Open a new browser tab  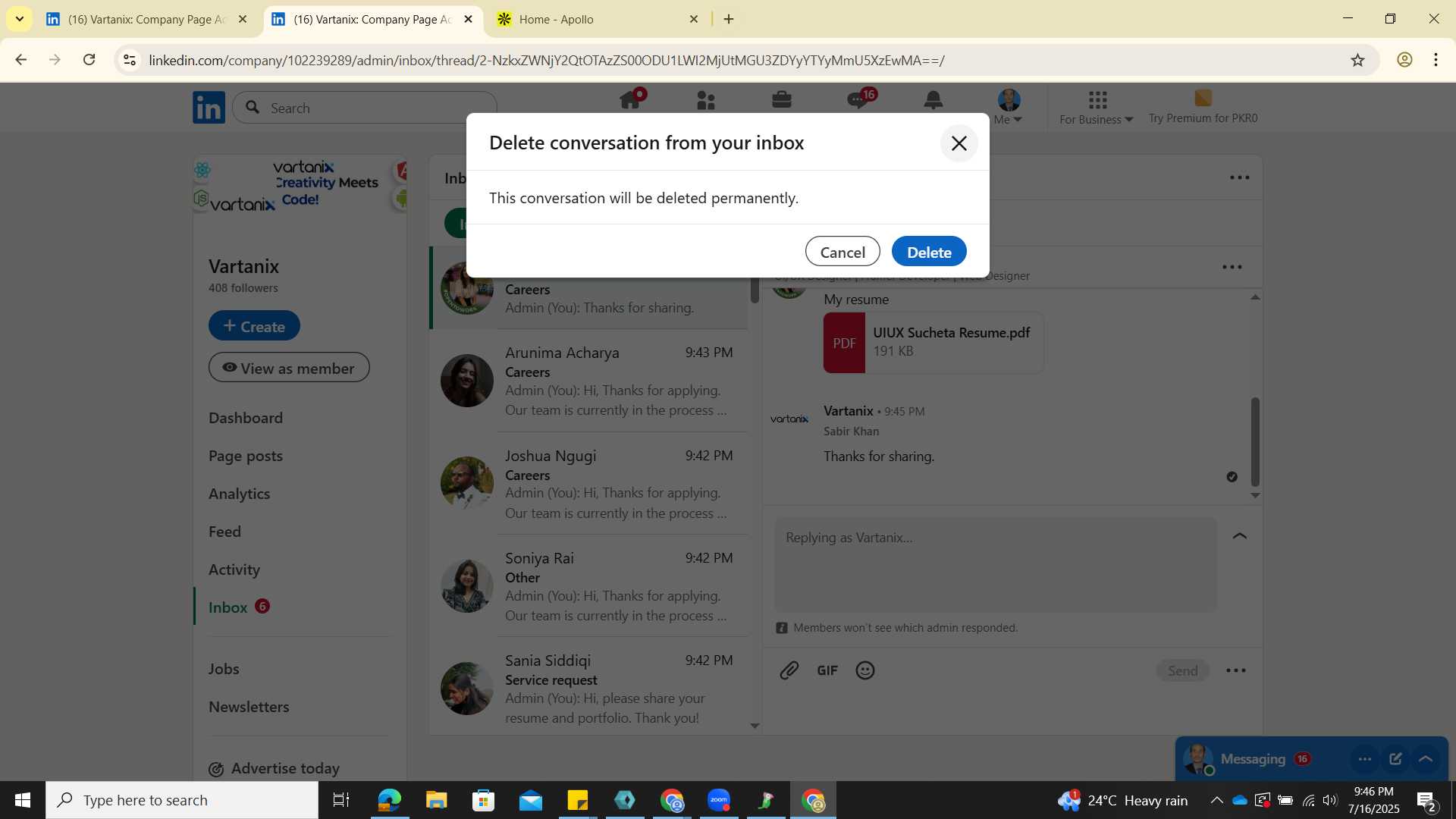[729, 19]
